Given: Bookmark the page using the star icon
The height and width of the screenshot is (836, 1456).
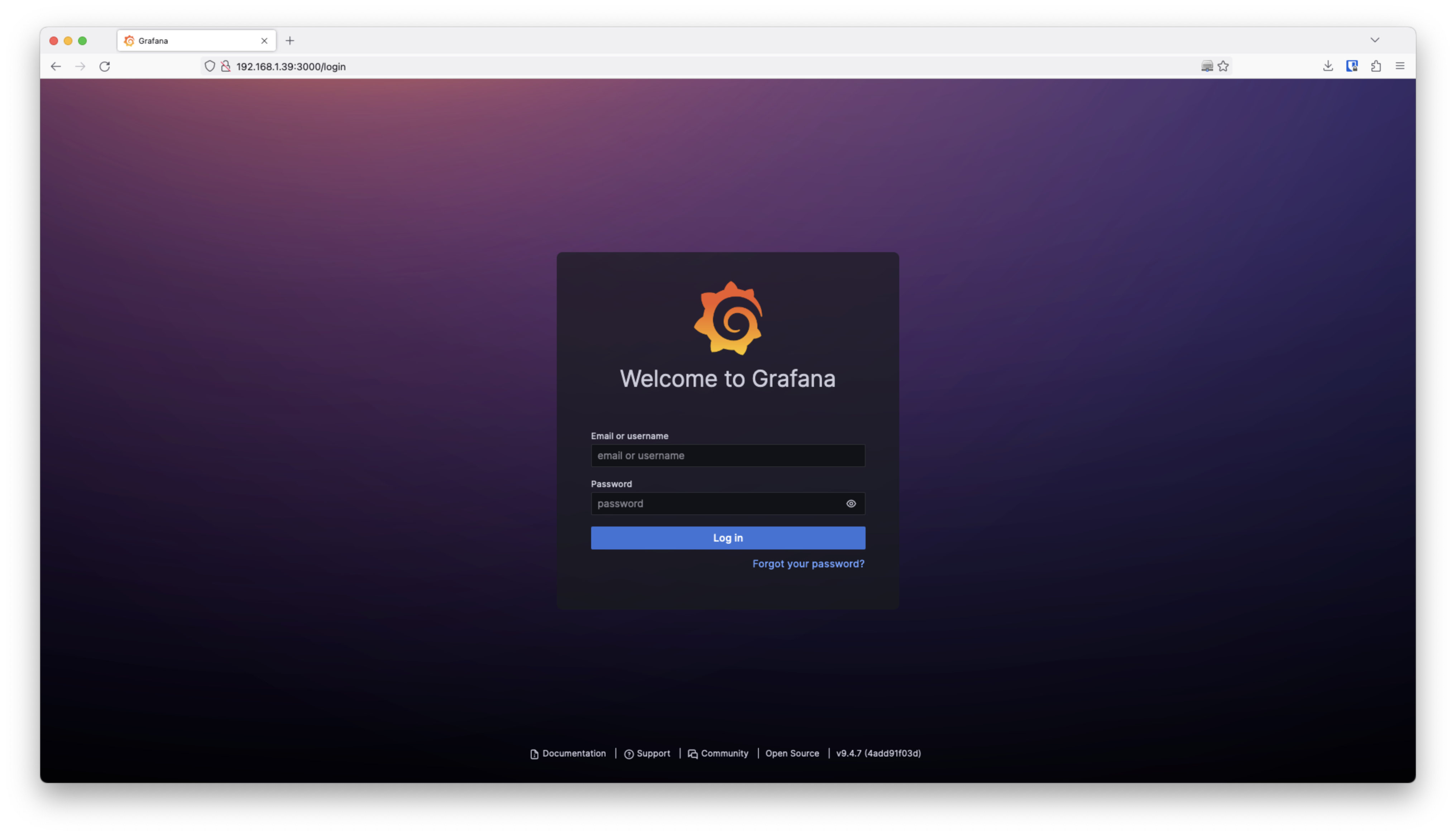Looking at the screenshot, I should click(1223, 66).
